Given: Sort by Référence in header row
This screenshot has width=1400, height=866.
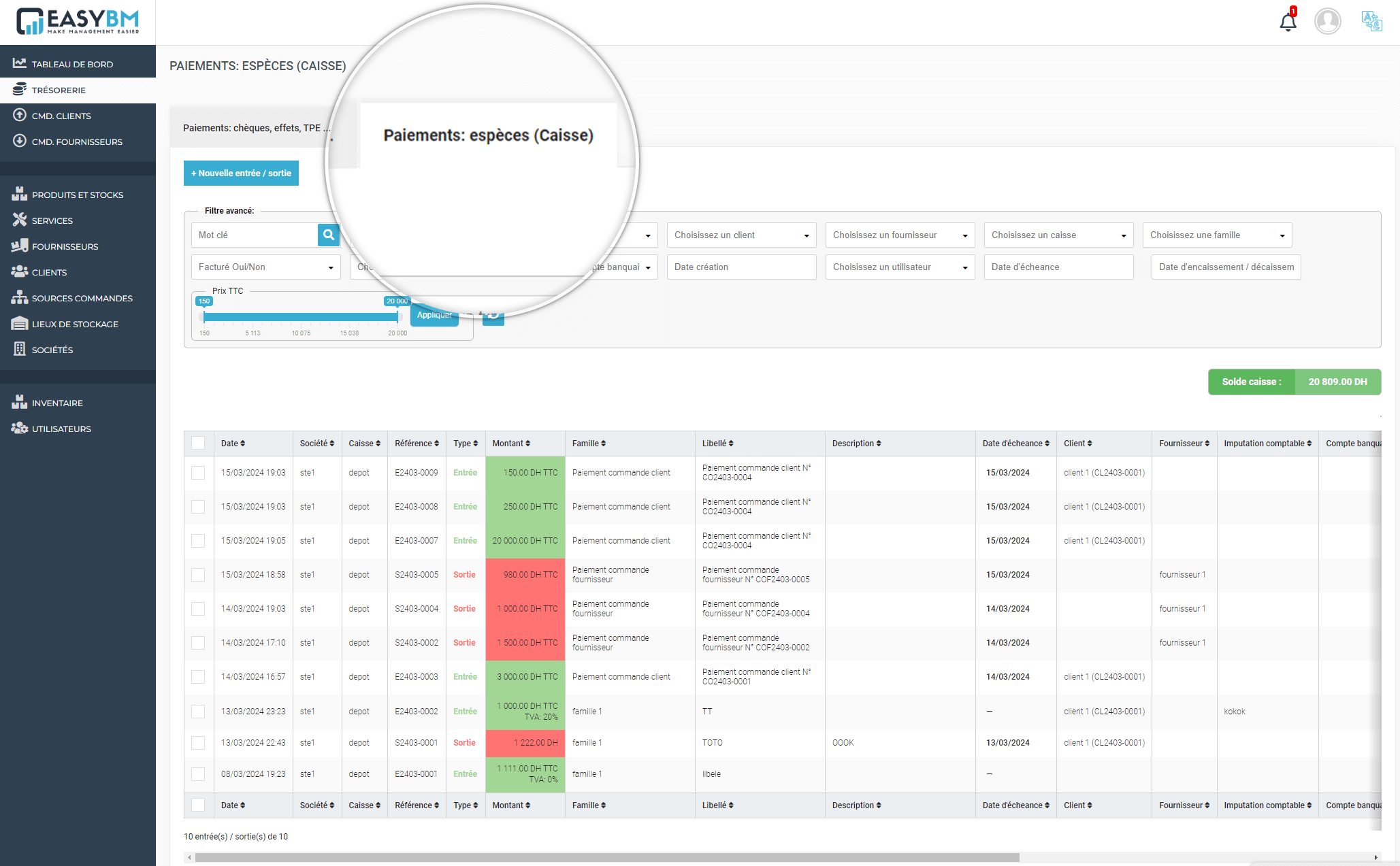Looking at the screenshot, I should (417, 444).
